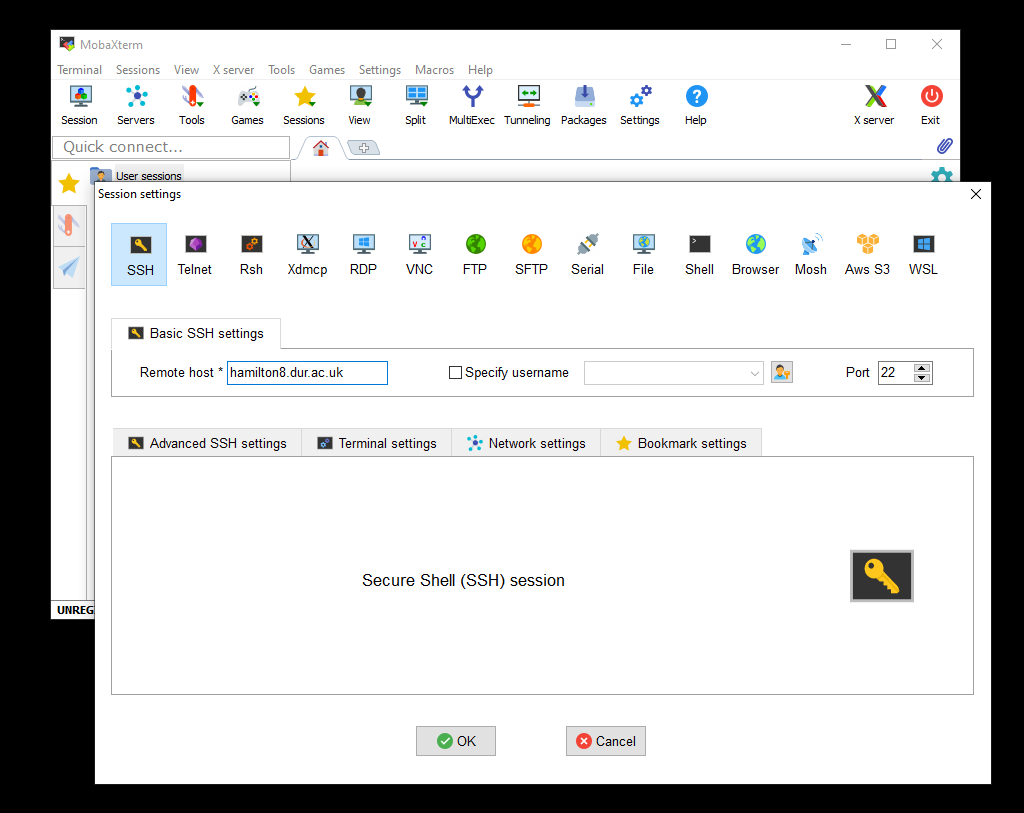Open the Bookmark settings tab
This screenshot has height=813, width=1024.
pyautogui.click(x=681, y=443)
